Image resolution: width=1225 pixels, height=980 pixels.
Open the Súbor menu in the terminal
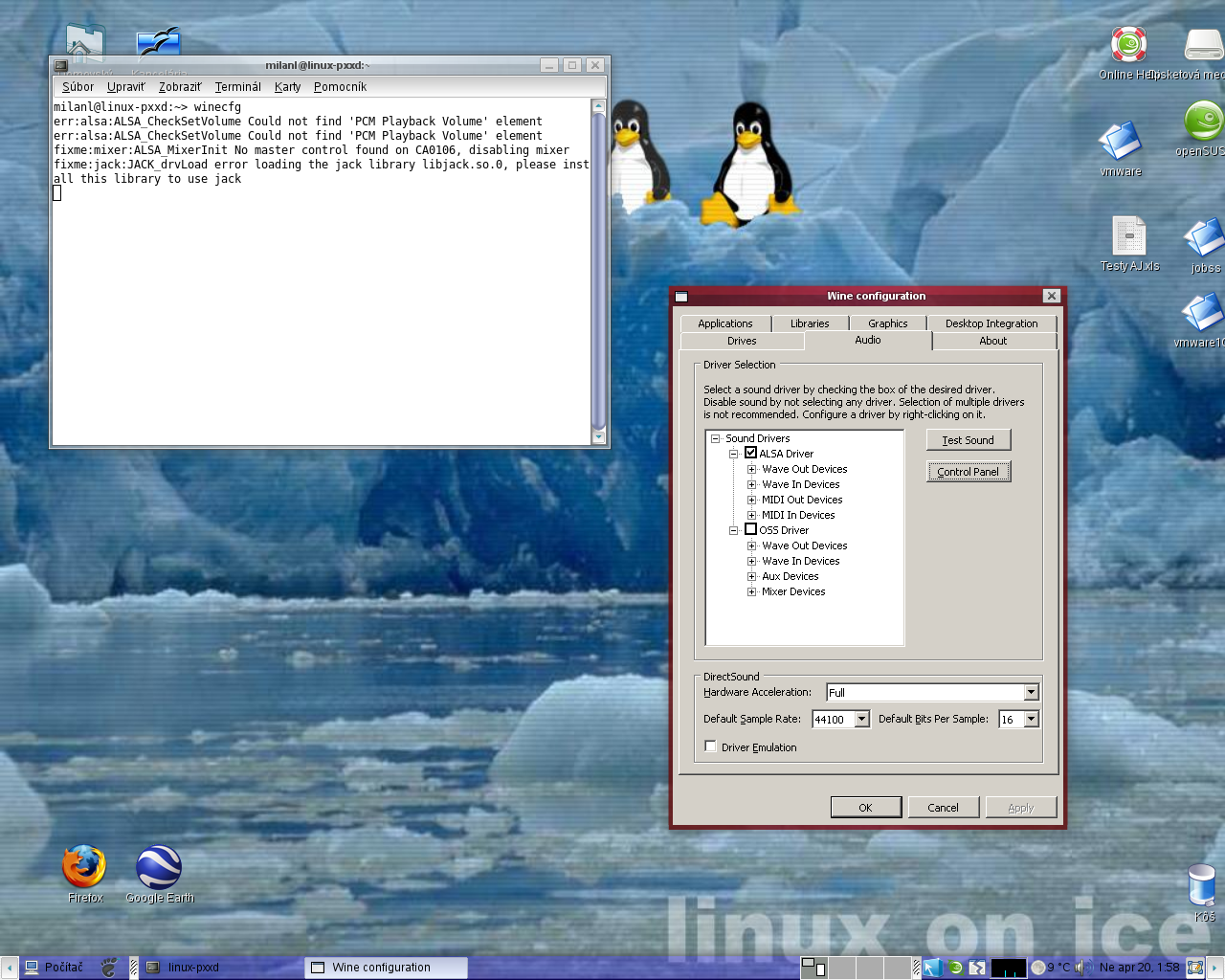[78, 87]
